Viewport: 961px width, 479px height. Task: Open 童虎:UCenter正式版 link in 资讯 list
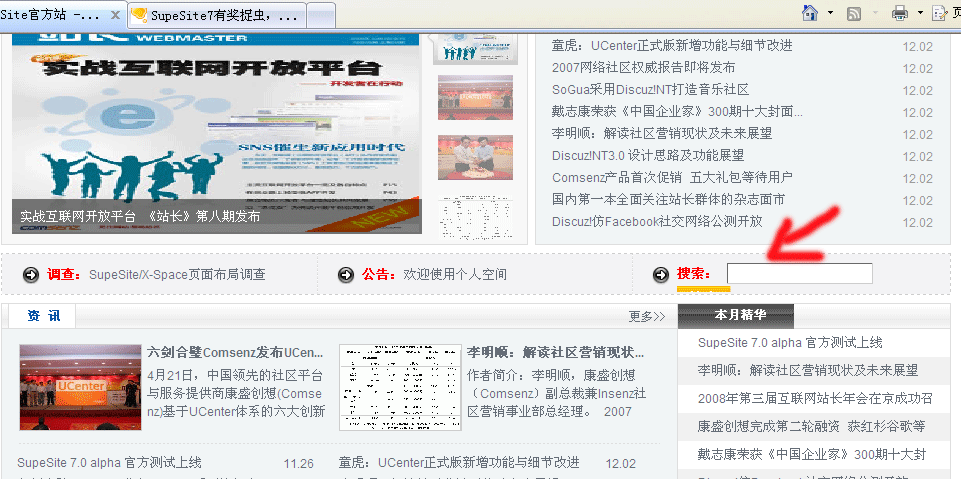(x=459, y=462)
